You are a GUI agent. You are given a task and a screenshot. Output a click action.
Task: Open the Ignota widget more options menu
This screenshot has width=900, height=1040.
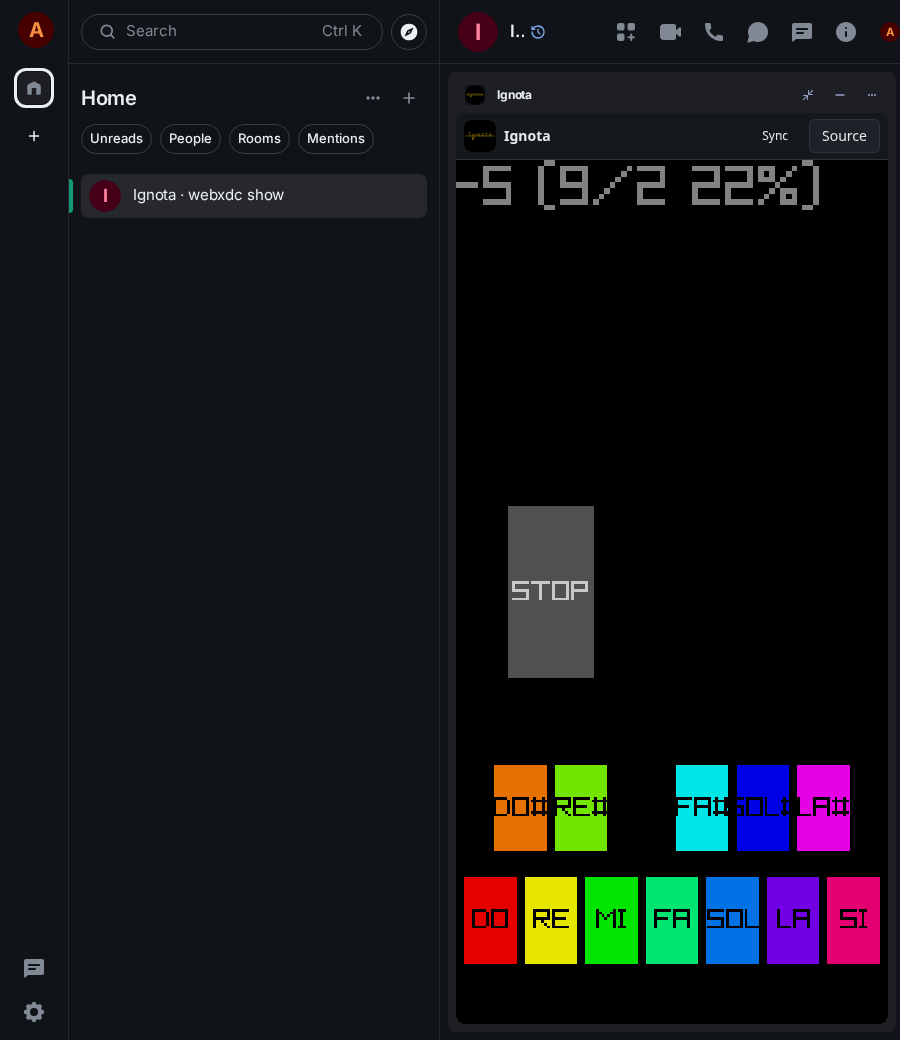click(x=871, y=95)
